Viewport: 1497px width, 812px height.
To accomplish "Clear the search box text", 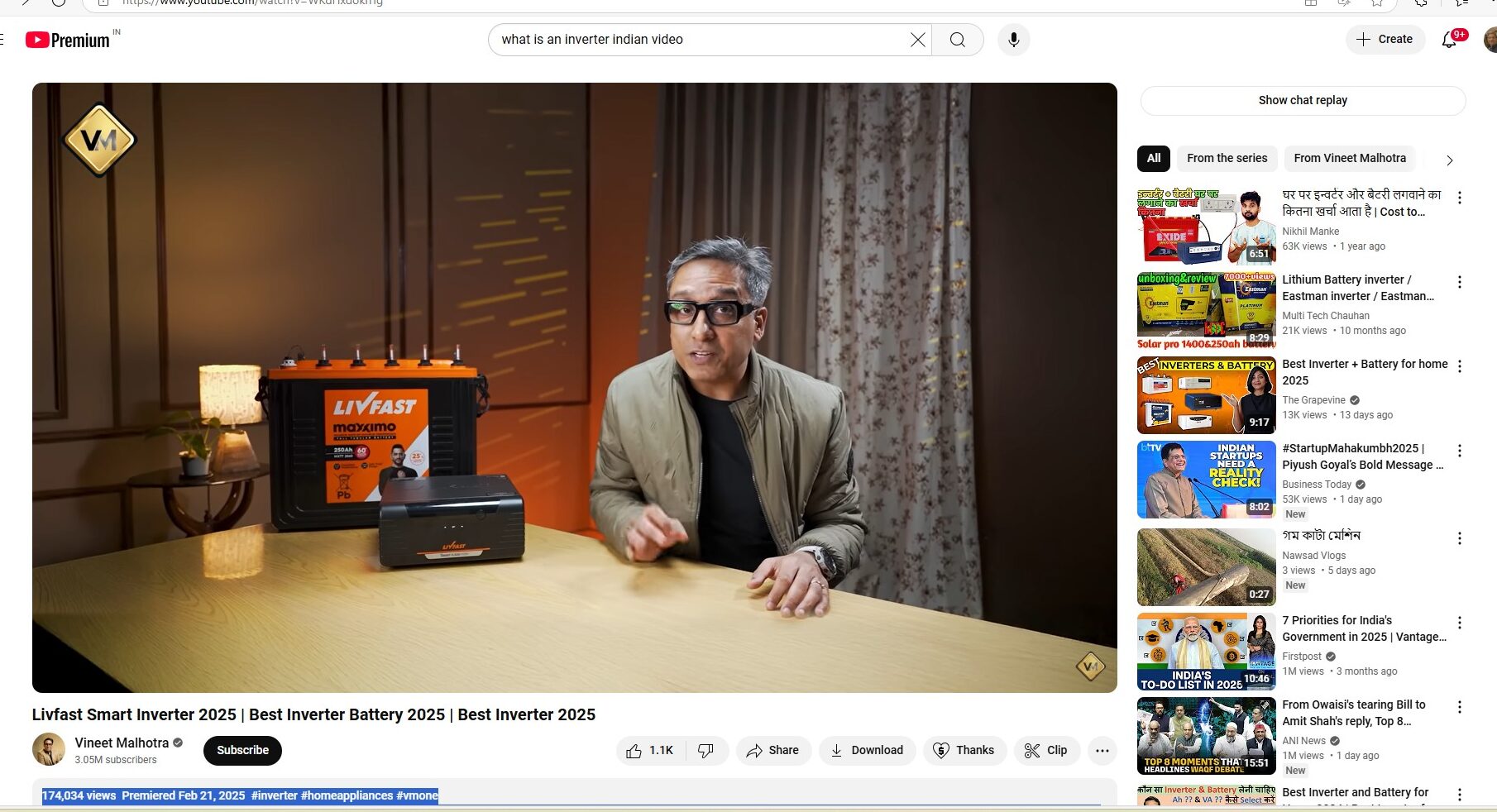I will 917,40.
